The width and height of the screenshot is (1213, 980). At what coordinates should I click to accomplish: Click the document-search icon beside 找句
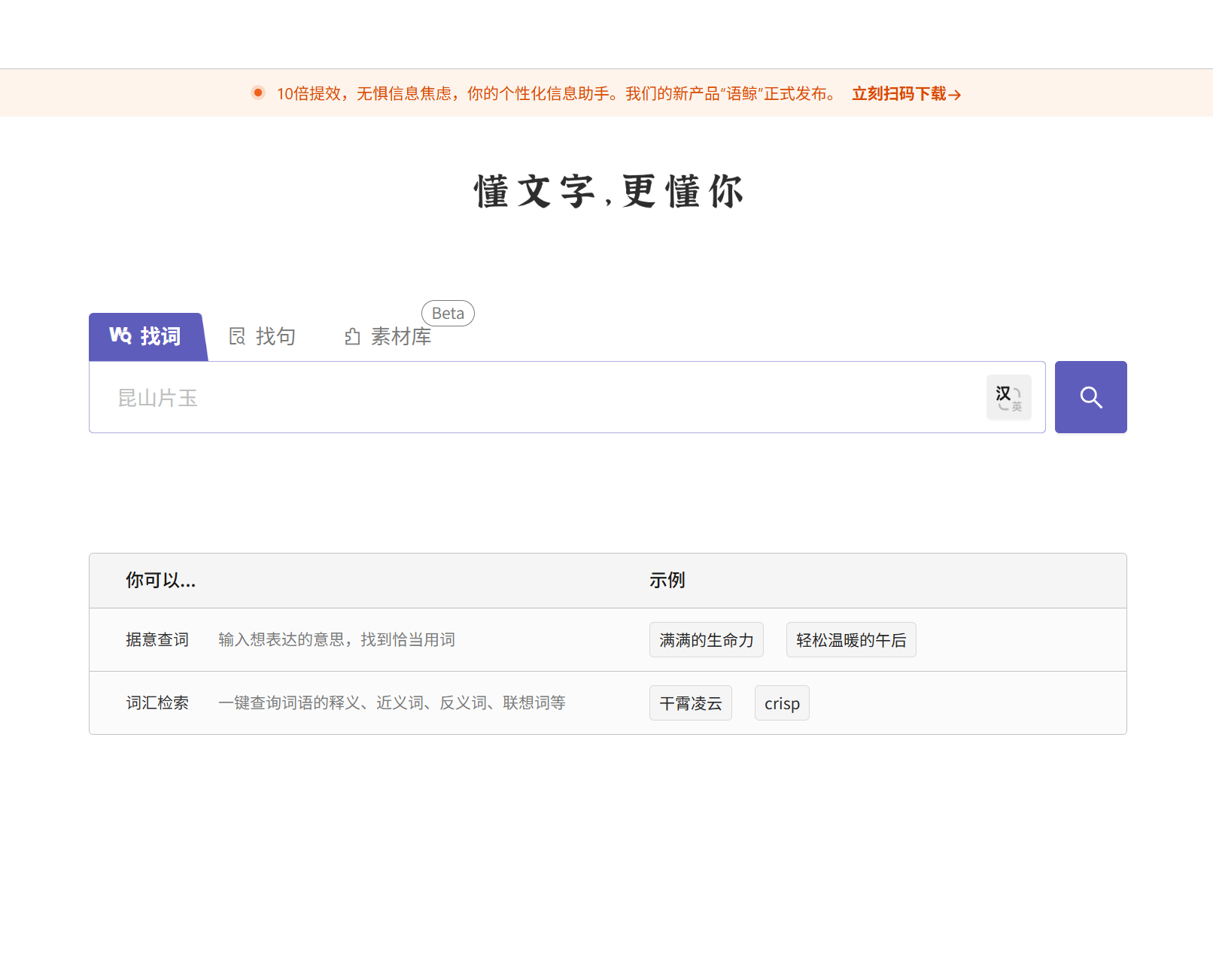click(x=236, y=336)
